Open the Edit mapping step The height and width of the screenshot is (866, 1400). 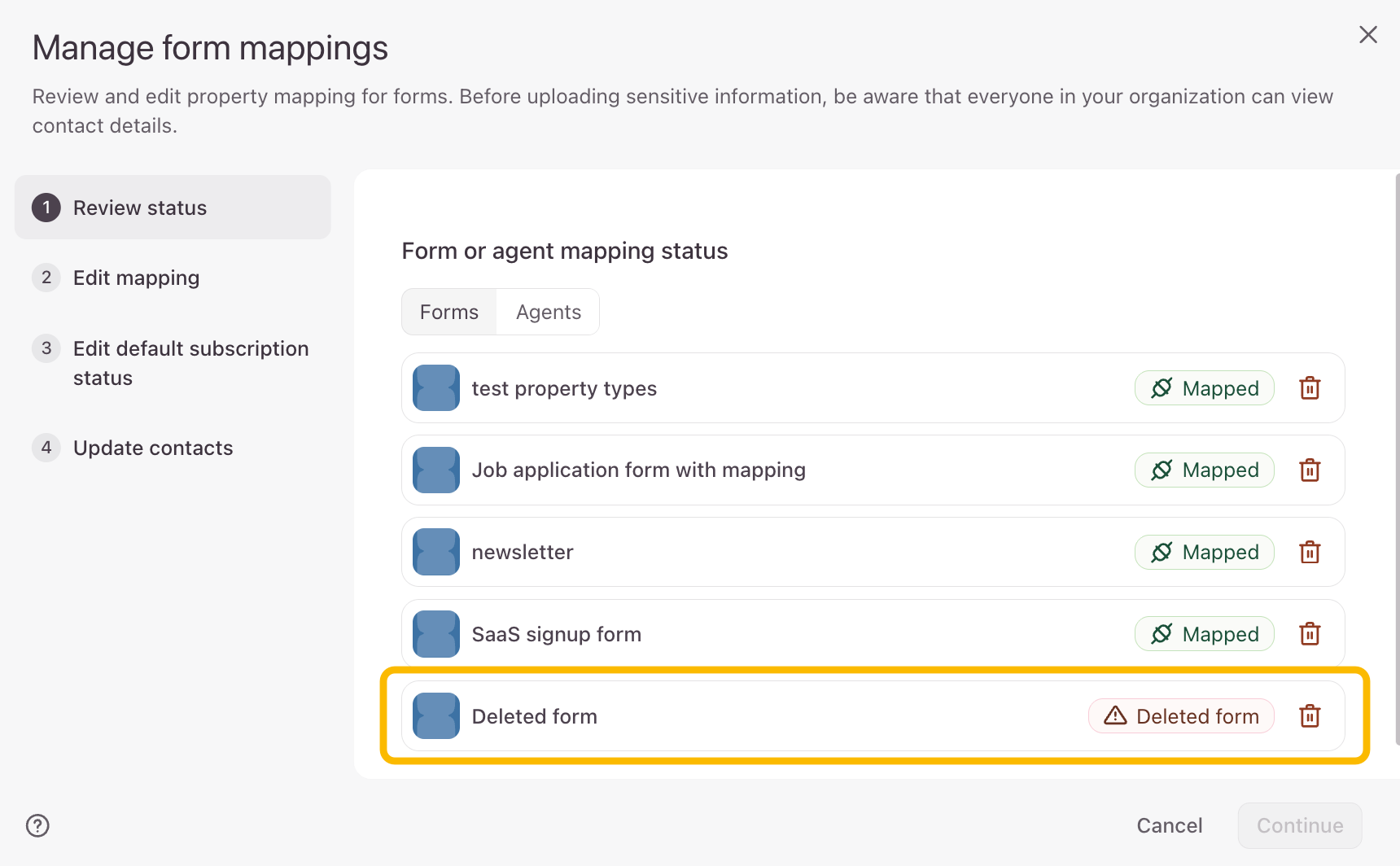(136, 278)
